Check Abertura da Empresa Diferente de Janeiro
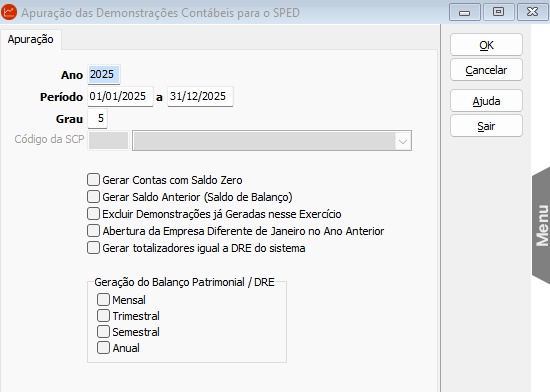 tap(93, 231)
